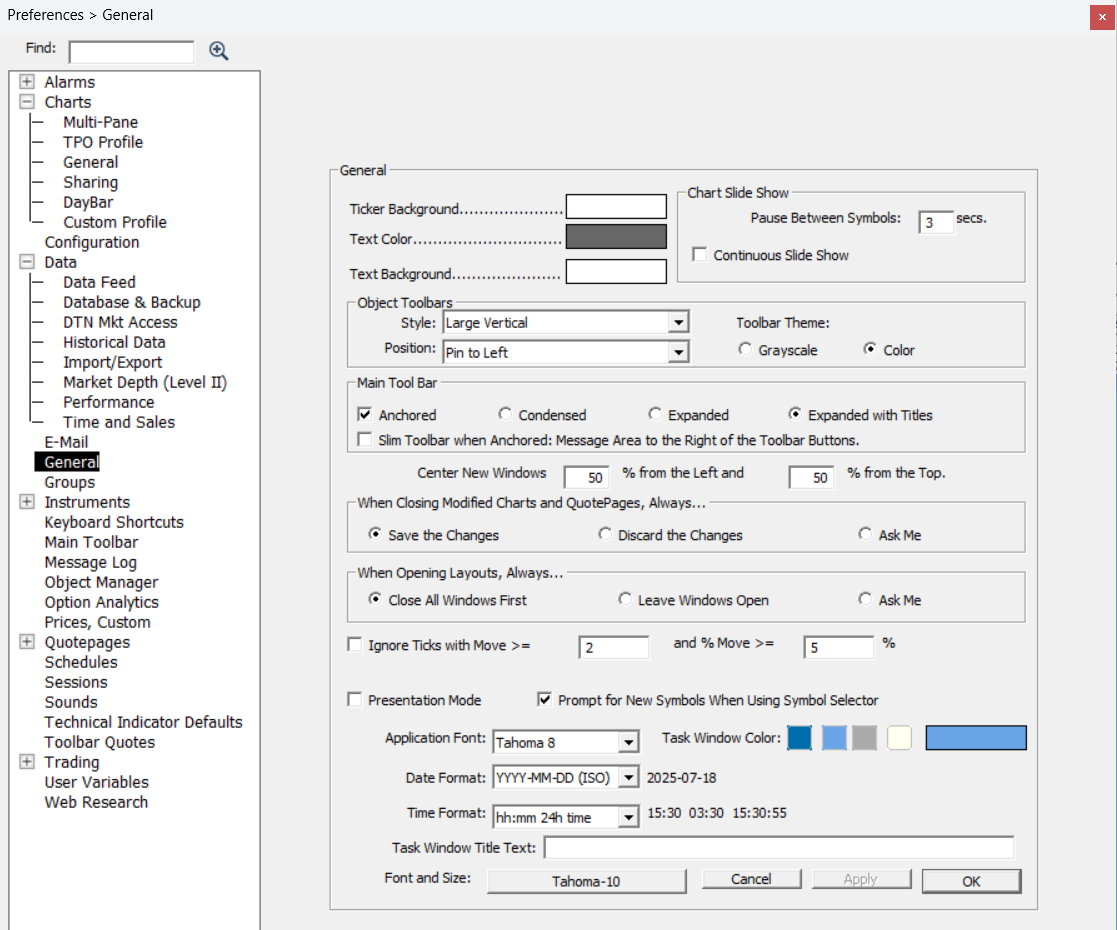Click the Find search input box

coord(132,51)
